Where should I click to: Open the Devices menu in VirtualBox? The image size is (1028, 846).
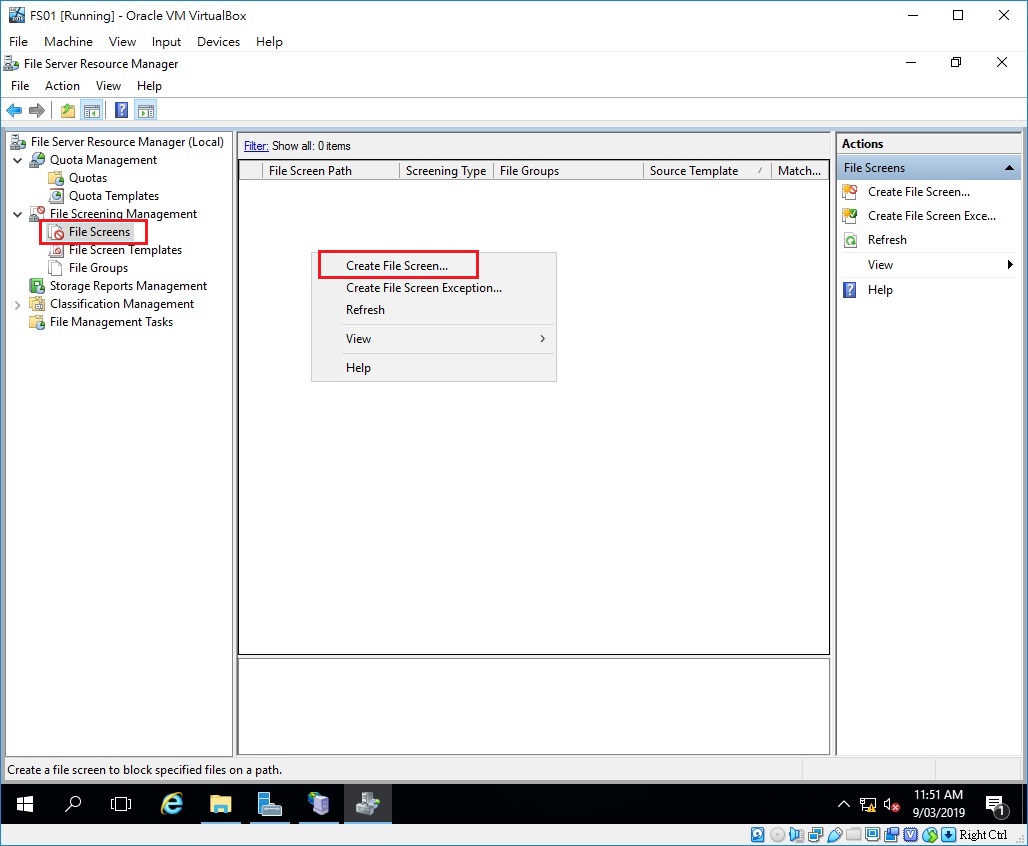pos(218,41)
